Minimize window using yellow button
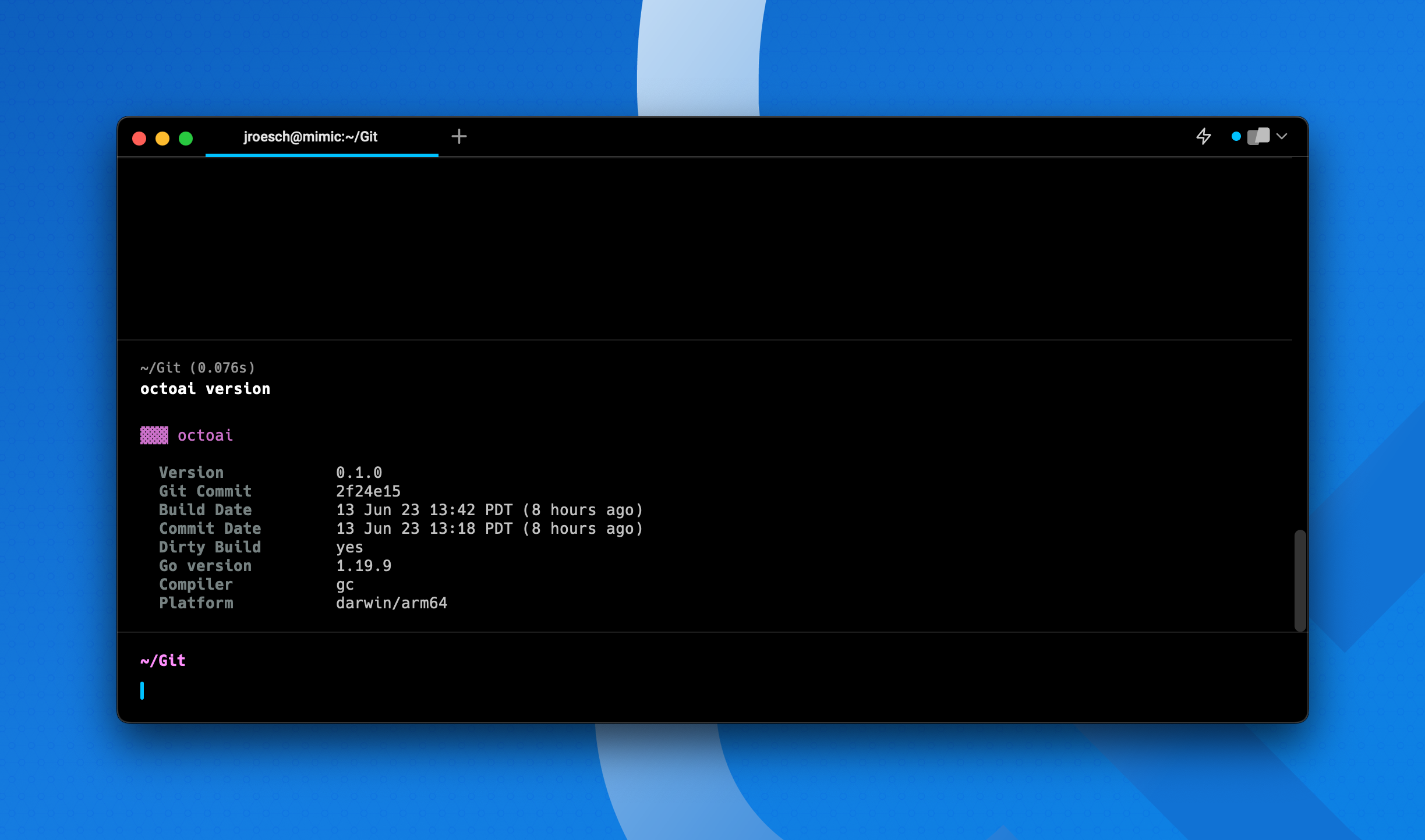 [162, 139]
